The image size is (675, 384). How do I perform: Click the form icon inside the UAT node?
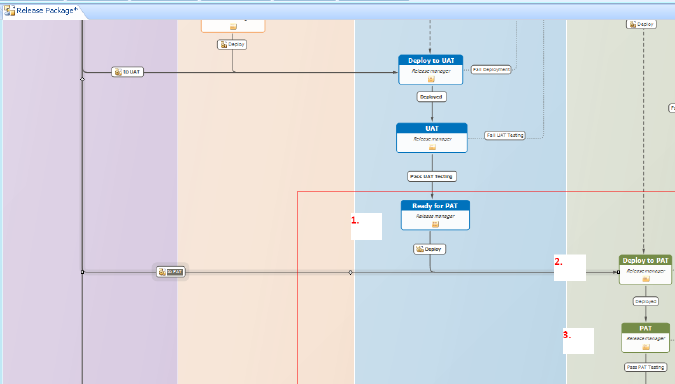pos(432,147)
